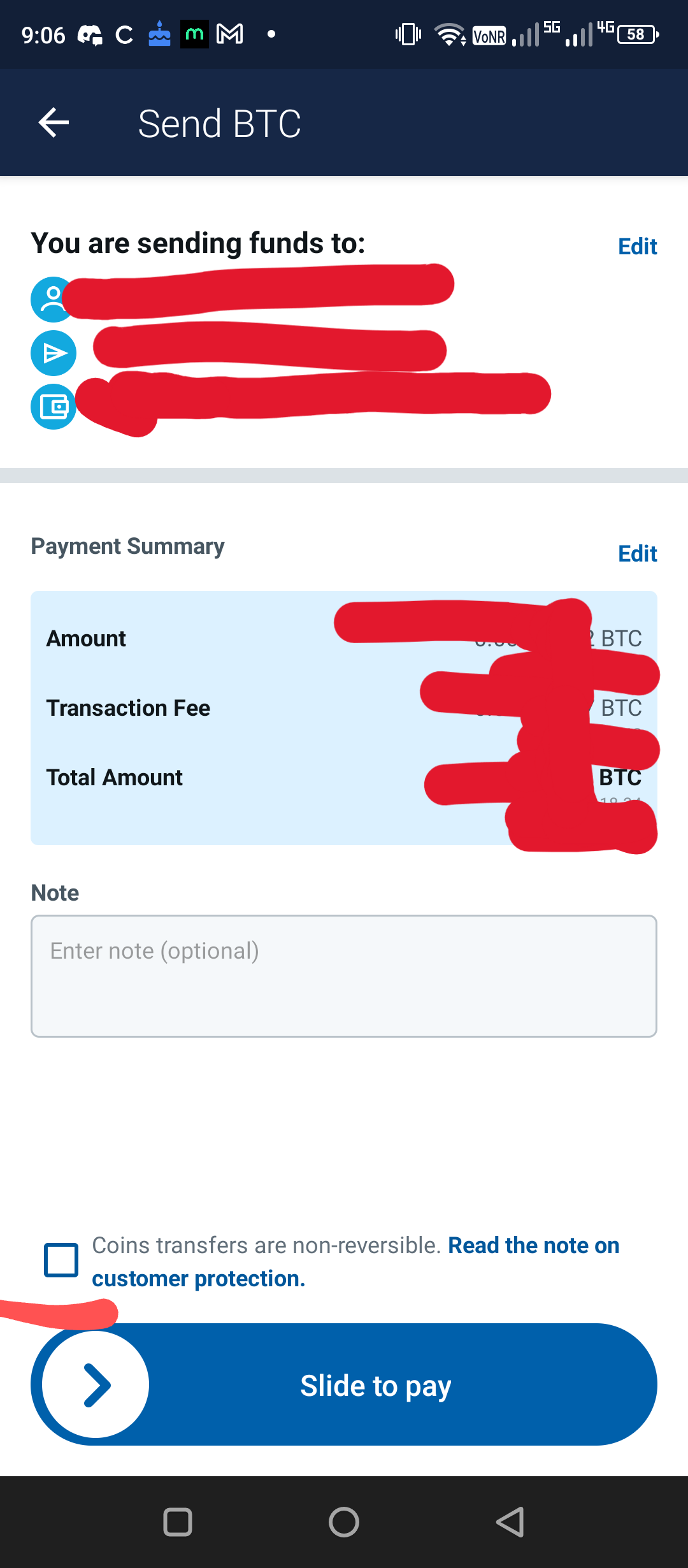Image resolution: width=688 pixels, height=1568 pixels.
Task: Edit the Payment Summary
Action: (x=637, y=553)
